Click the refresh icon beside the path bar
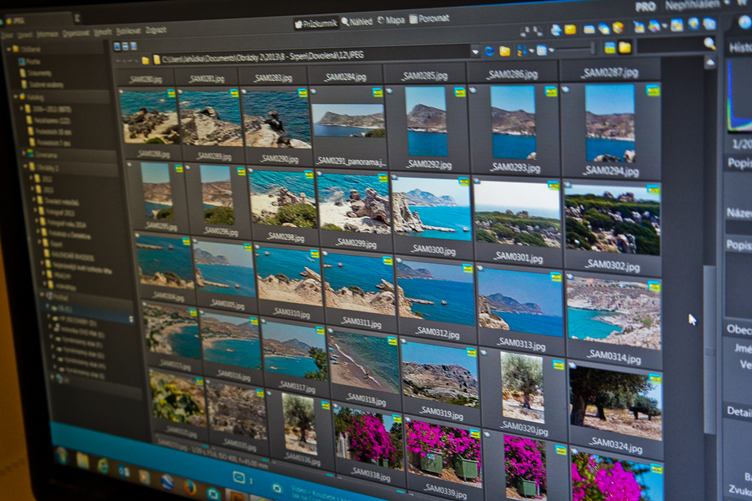The height and width of the screenshot is (501, 752). click(488, 51)
